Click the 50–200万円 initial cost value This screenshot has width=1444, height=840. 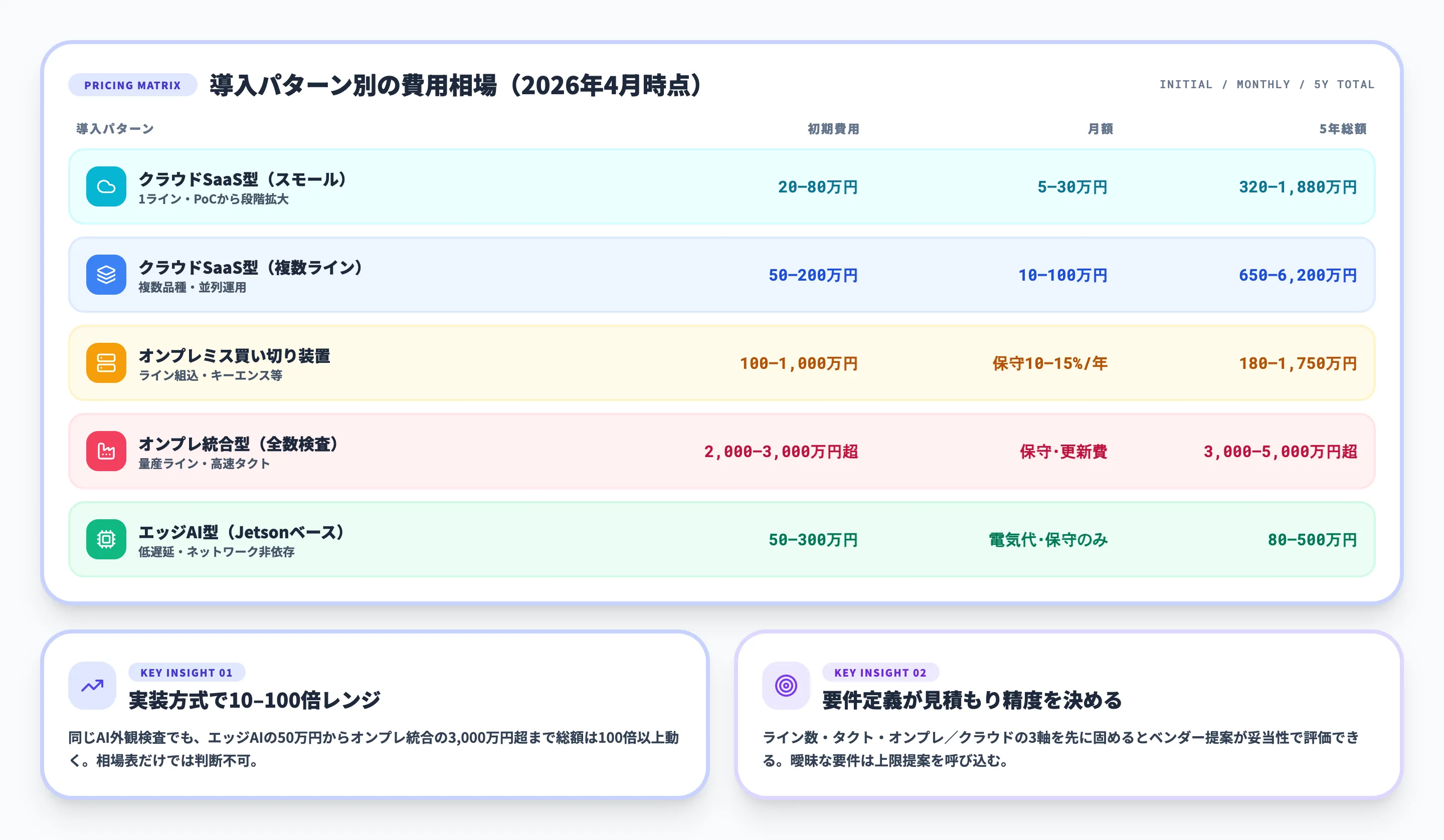coord(813,275)
